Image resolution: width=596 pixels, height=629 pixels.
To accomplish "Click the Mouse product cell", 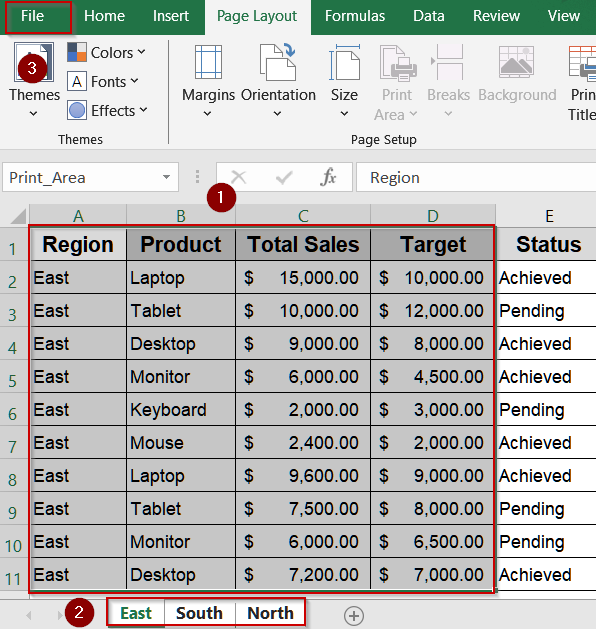I will coord(181,443).
